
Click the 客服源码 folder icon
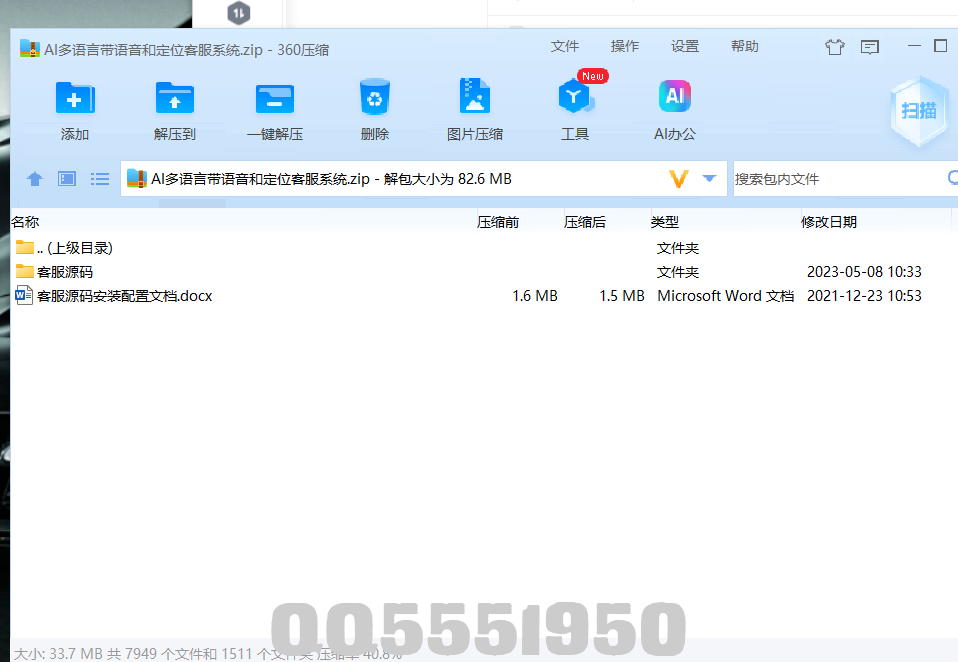pyautogui.click(x=24, y=271)
